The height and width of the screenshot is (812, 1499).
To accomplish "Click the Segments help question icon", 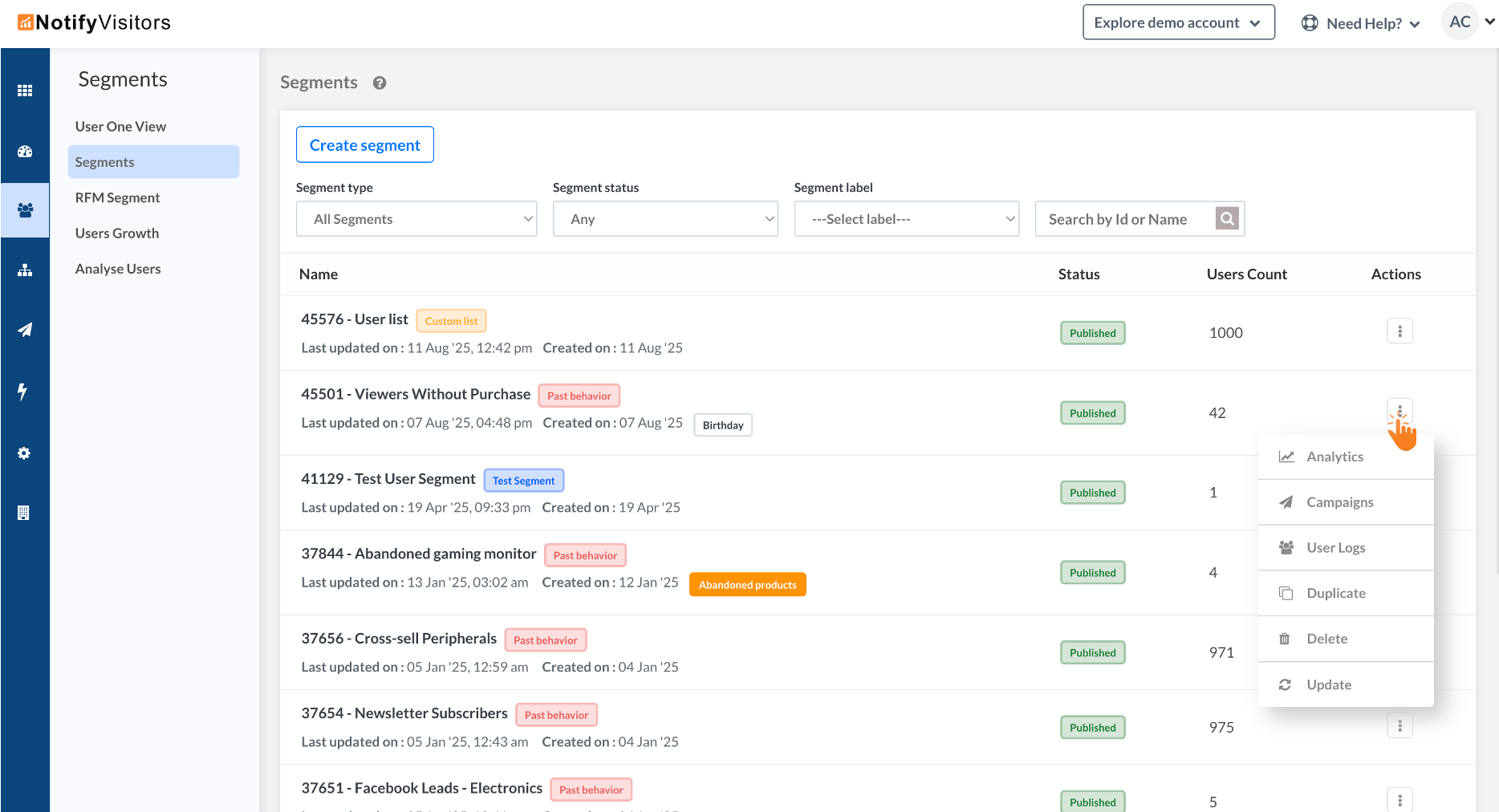I will coord(380,83).
